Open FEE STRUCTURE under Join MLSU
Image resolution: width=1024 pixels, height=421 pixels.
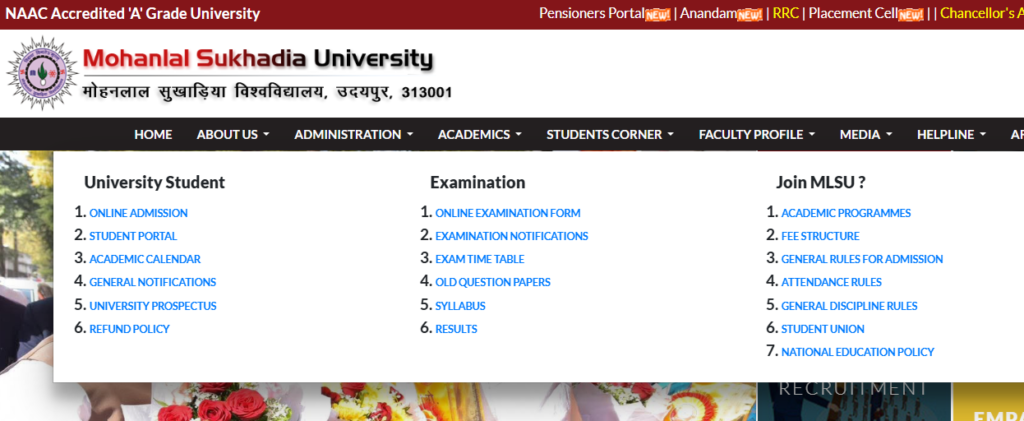pos(820,236)
